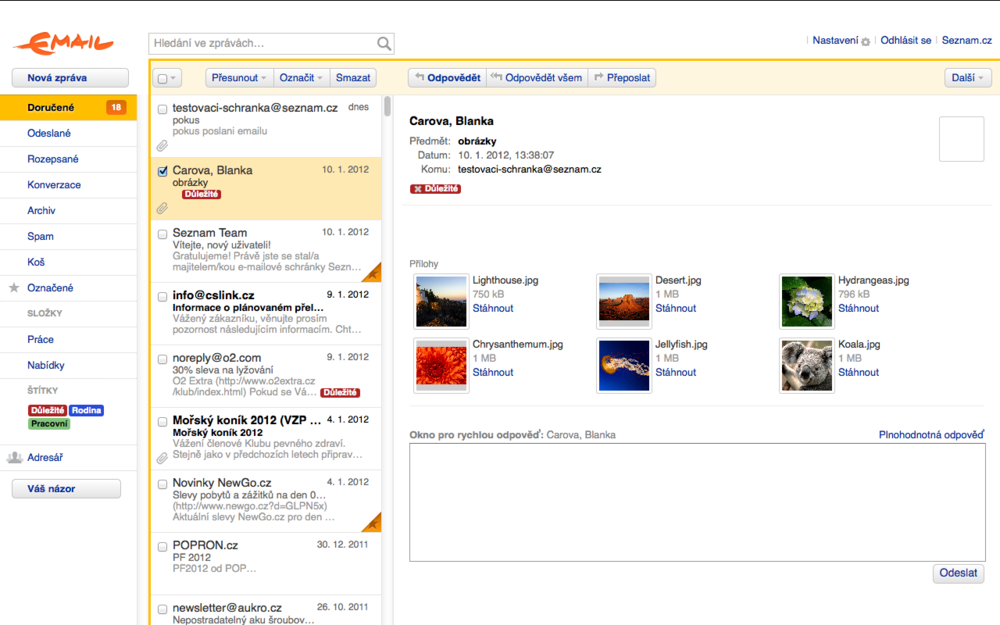Open the Lighthouse.jpg thumbnail
This screenshot has height=625, width=1000.
pyautogui.click(x=441, y=302)
